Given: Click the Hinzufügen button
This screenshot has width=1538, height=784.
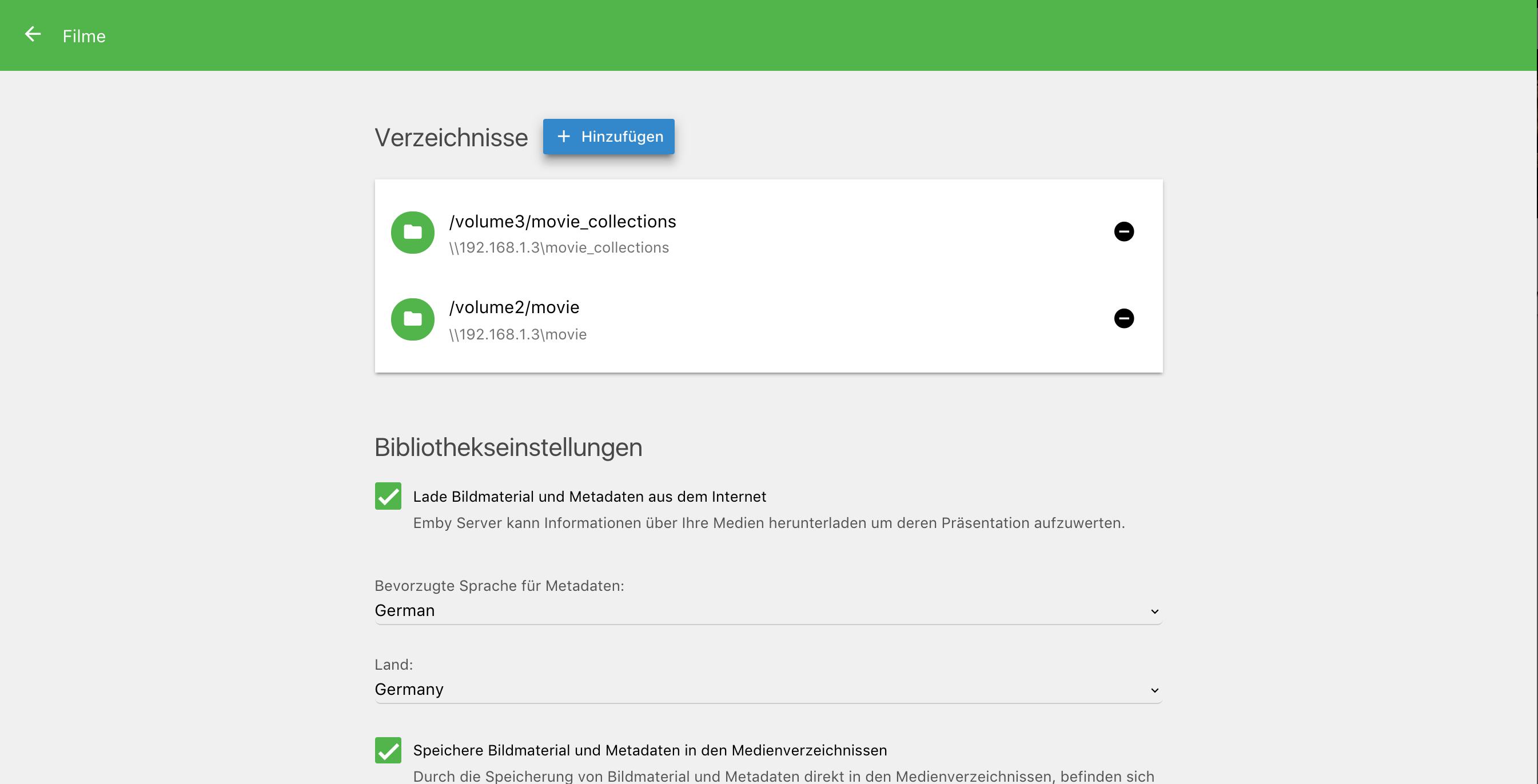Looking at the screenshot, I should tap(608, 137).
